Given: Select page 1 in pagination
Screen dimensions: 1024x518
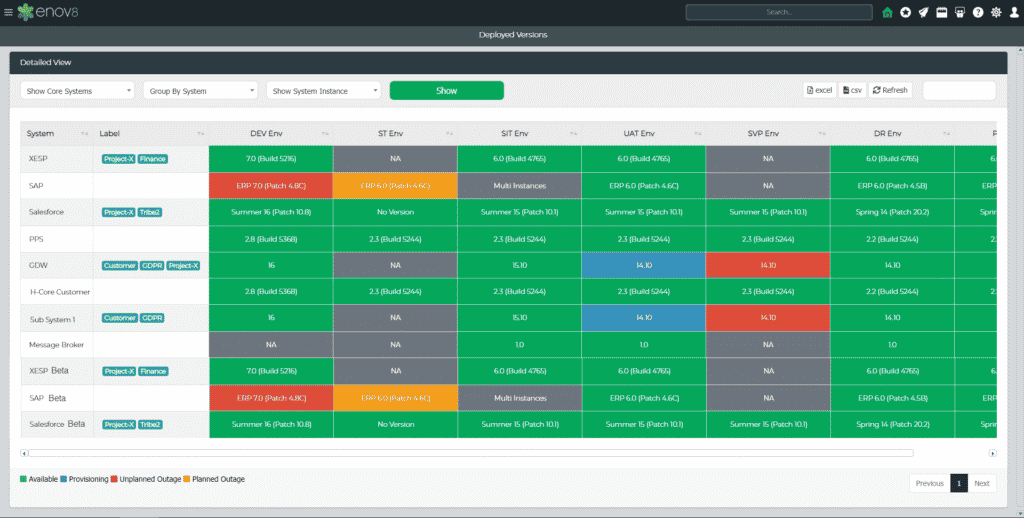Looking at the screenshot, I should pos(959,483).
